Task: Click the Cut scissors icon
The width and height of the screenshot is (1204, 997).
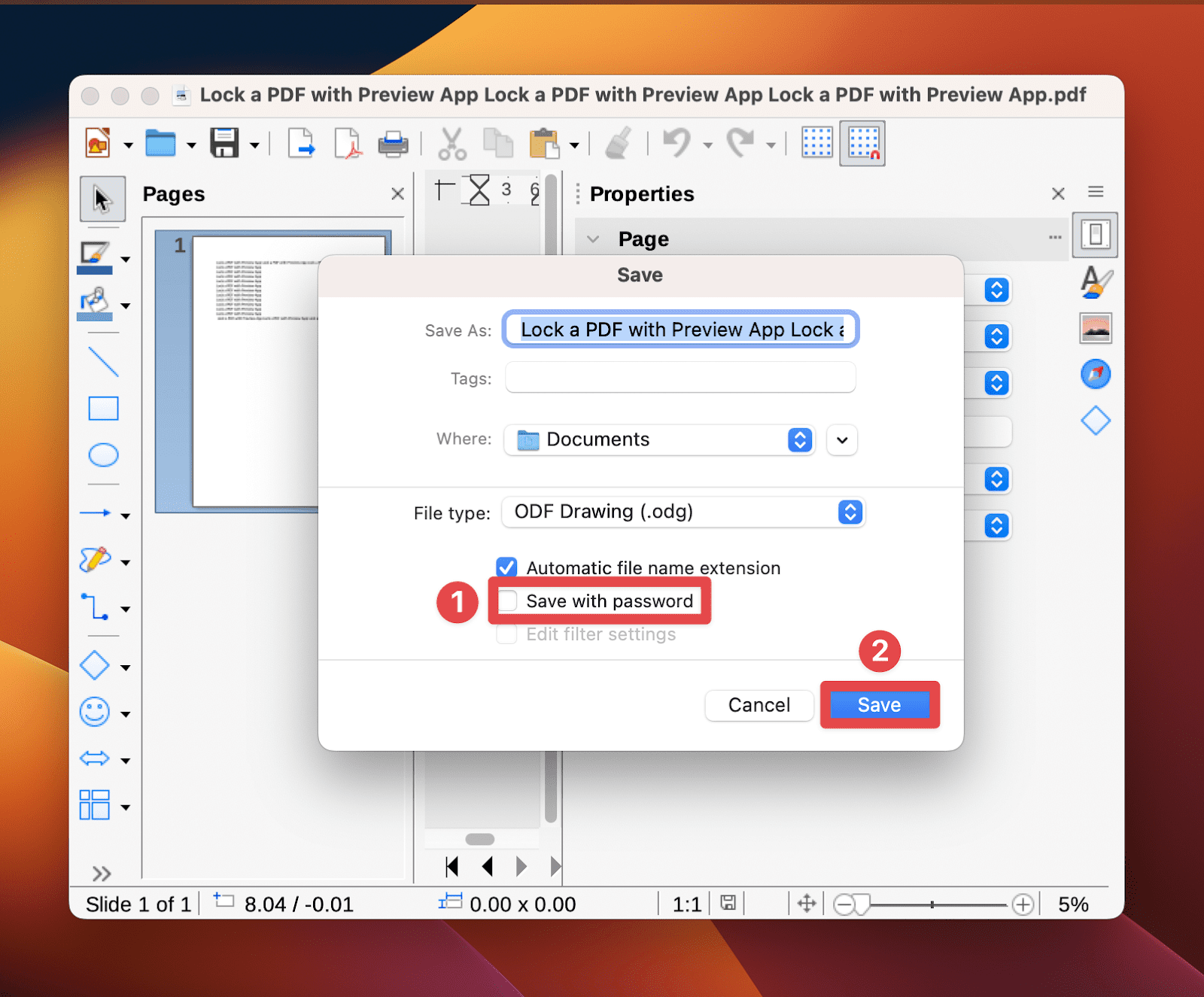Action: 452,143
